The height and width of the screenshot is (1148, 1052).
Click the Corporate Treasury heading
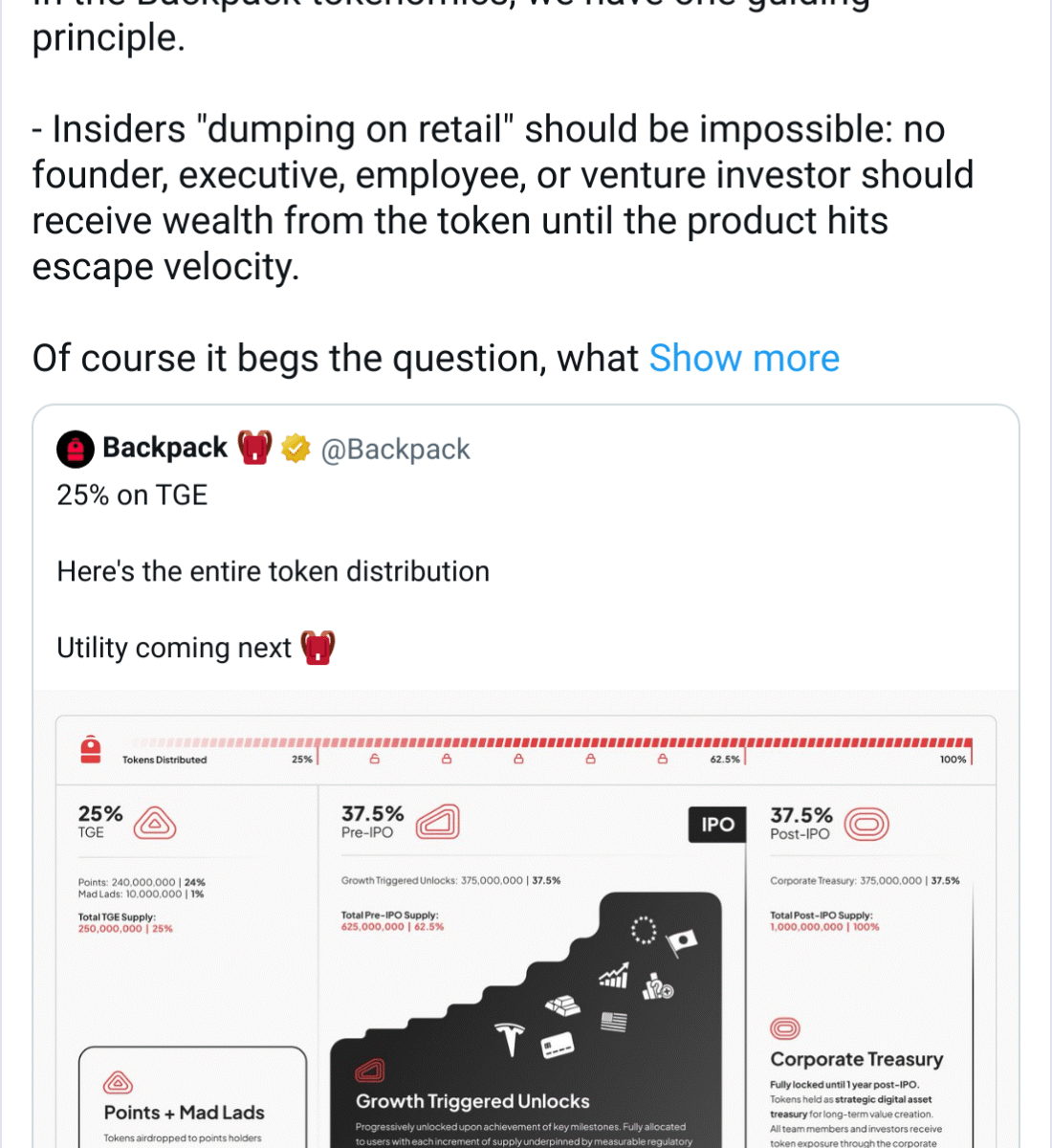(856, 1059)
